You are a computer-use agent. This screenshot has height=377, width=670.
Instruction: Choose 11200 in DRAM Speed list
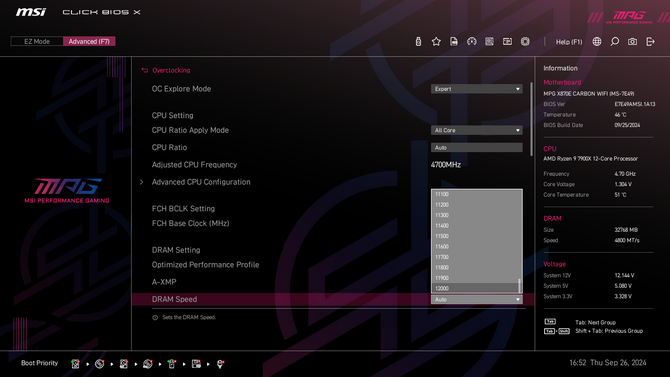pyautogui.click(x=475, y=205)
